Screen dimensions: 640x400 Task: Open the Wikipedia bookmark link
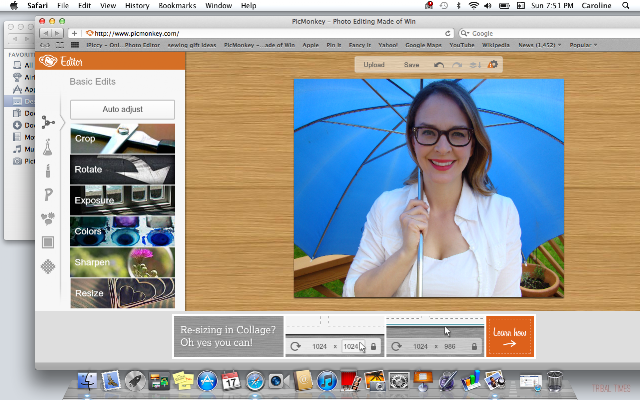(496, 45)
